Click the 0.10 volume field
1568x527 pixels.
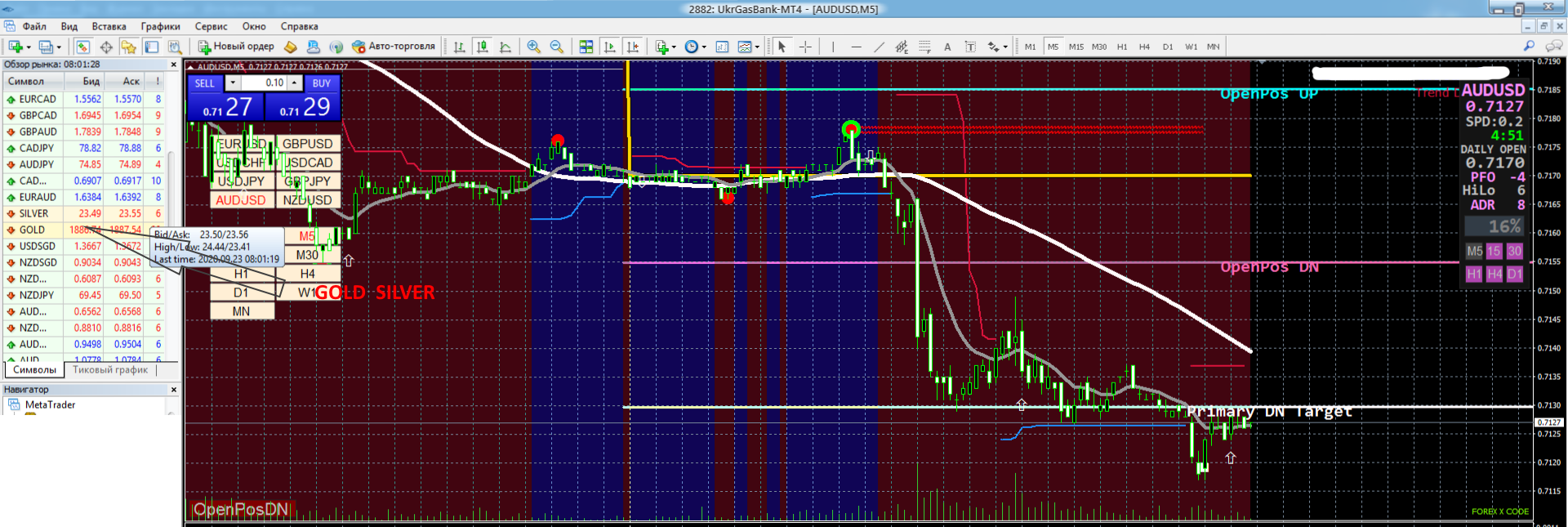coord(263,83)
